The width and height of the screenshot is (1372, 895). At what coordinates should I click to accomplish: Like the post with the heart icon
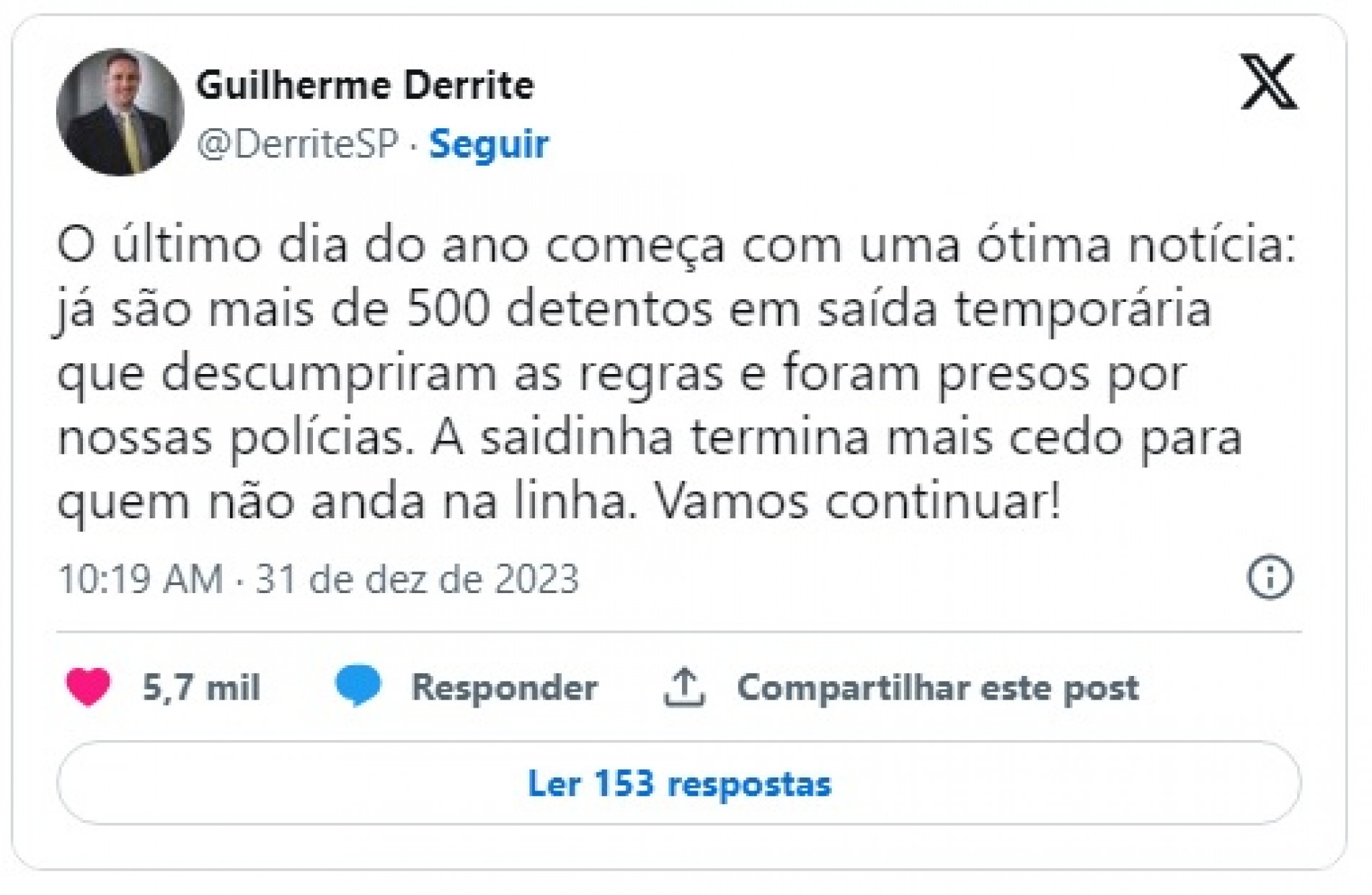(88, 686)
